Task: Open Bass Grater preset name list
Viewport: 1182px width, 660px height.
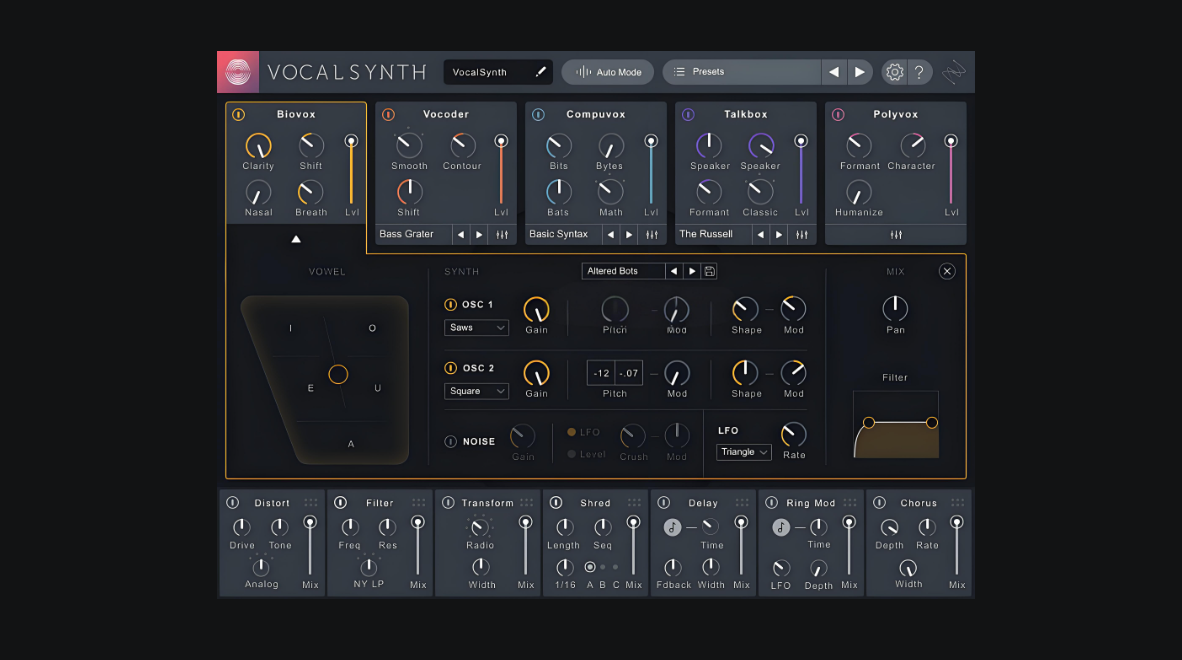Action: 413,234
